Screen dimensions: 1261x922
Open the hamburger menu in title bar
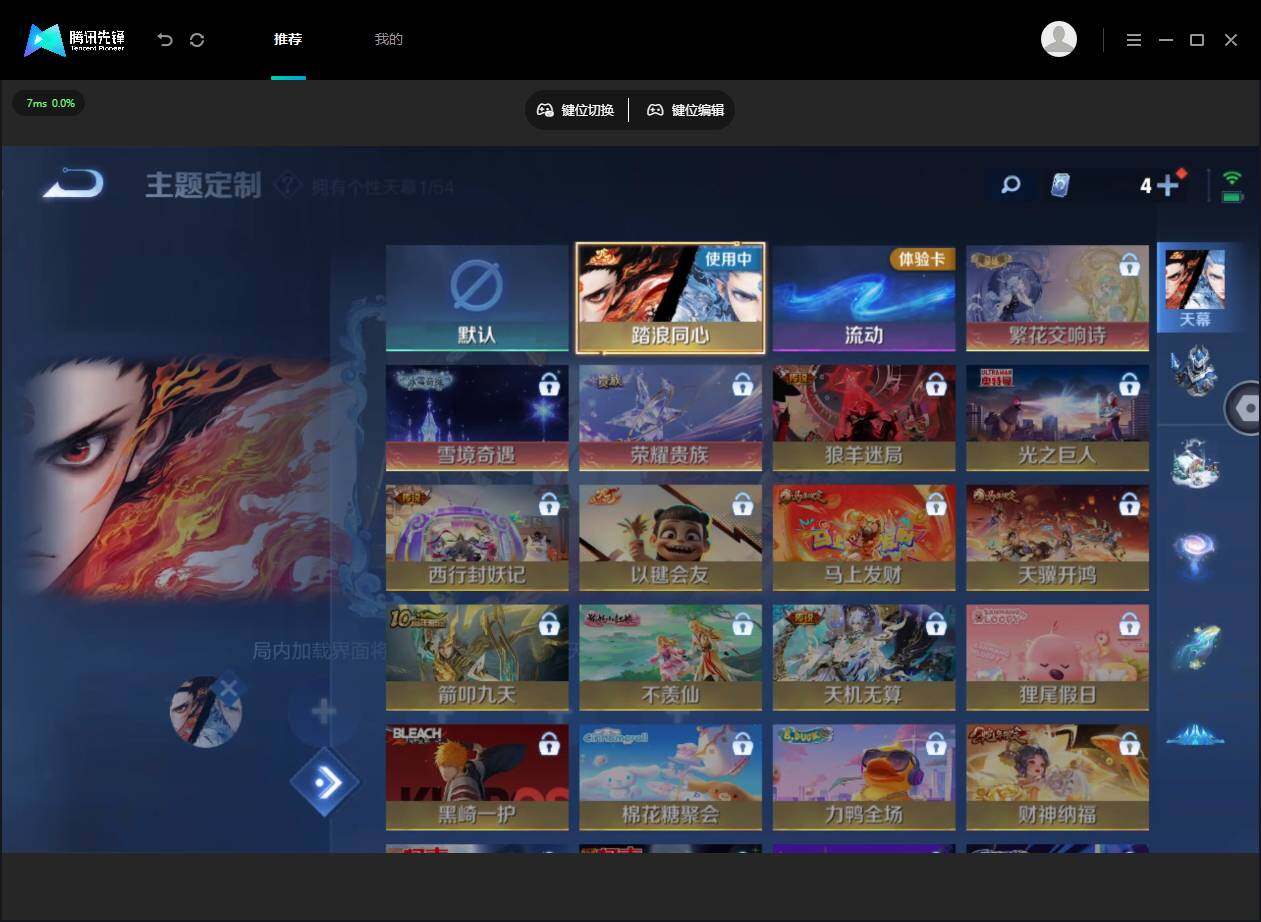(1133, 40)
